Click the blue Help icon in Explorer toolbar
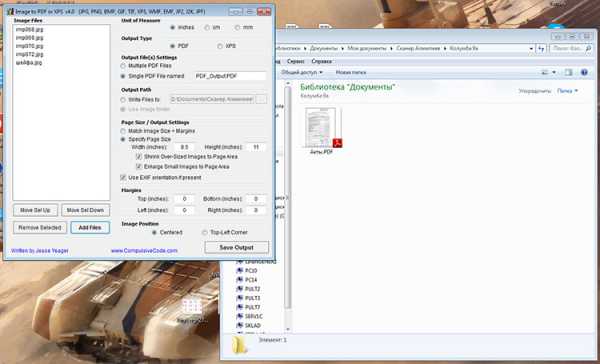This screenshot has width=600, height=364. 584,72
